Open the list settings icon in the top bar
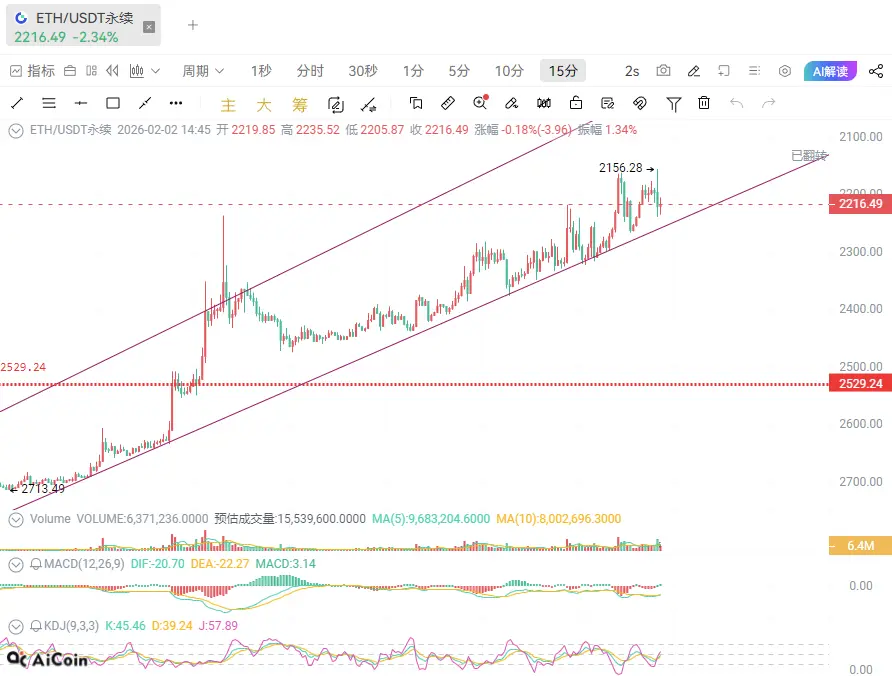The image size is (892, 676). click(x=754, y=71)
